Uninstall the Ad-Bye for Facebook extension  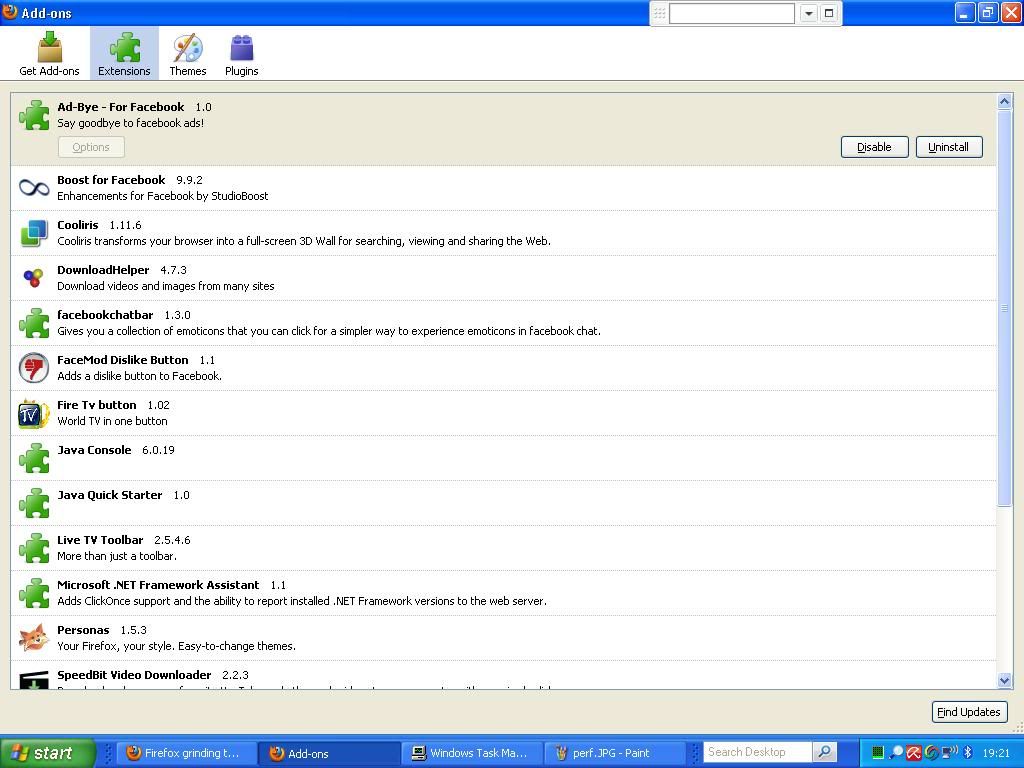[948, 147]
